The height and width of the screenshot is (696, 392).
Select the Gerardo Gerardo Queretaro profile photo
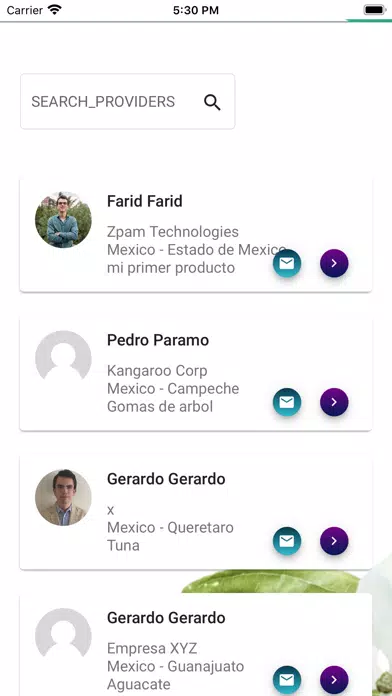(63, 498)
